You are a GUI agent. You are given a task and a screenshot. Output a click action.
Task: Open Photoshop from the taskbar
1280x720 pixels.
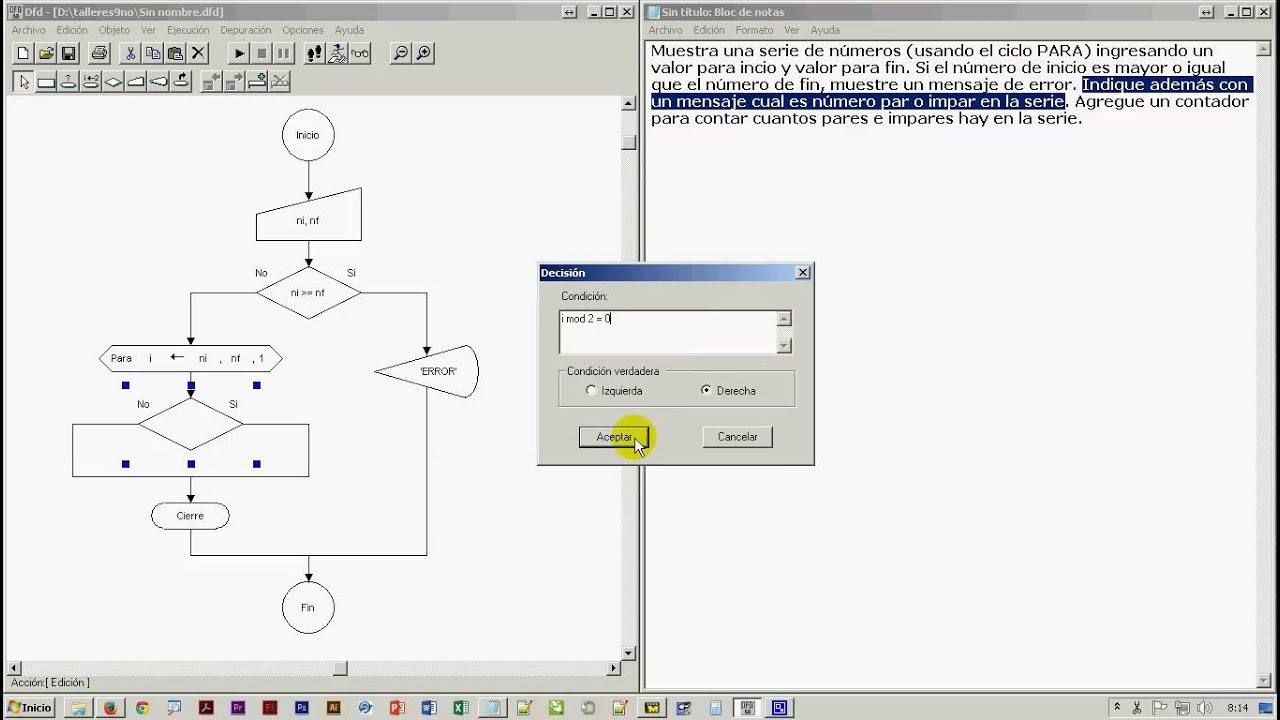301,708
